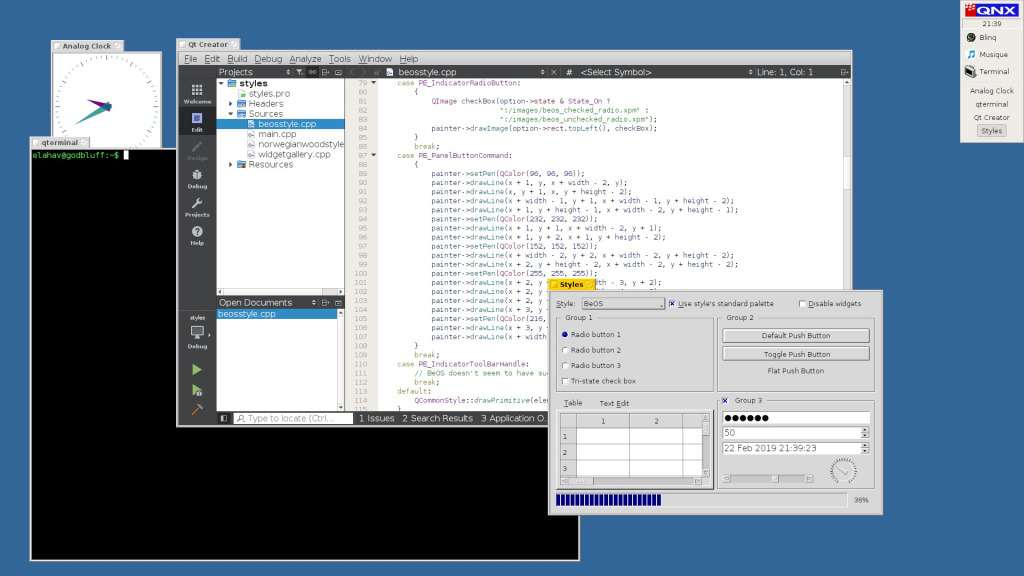
Task: Click the Default Push Button
Action: pyautogui.click(x=795, y=336)
